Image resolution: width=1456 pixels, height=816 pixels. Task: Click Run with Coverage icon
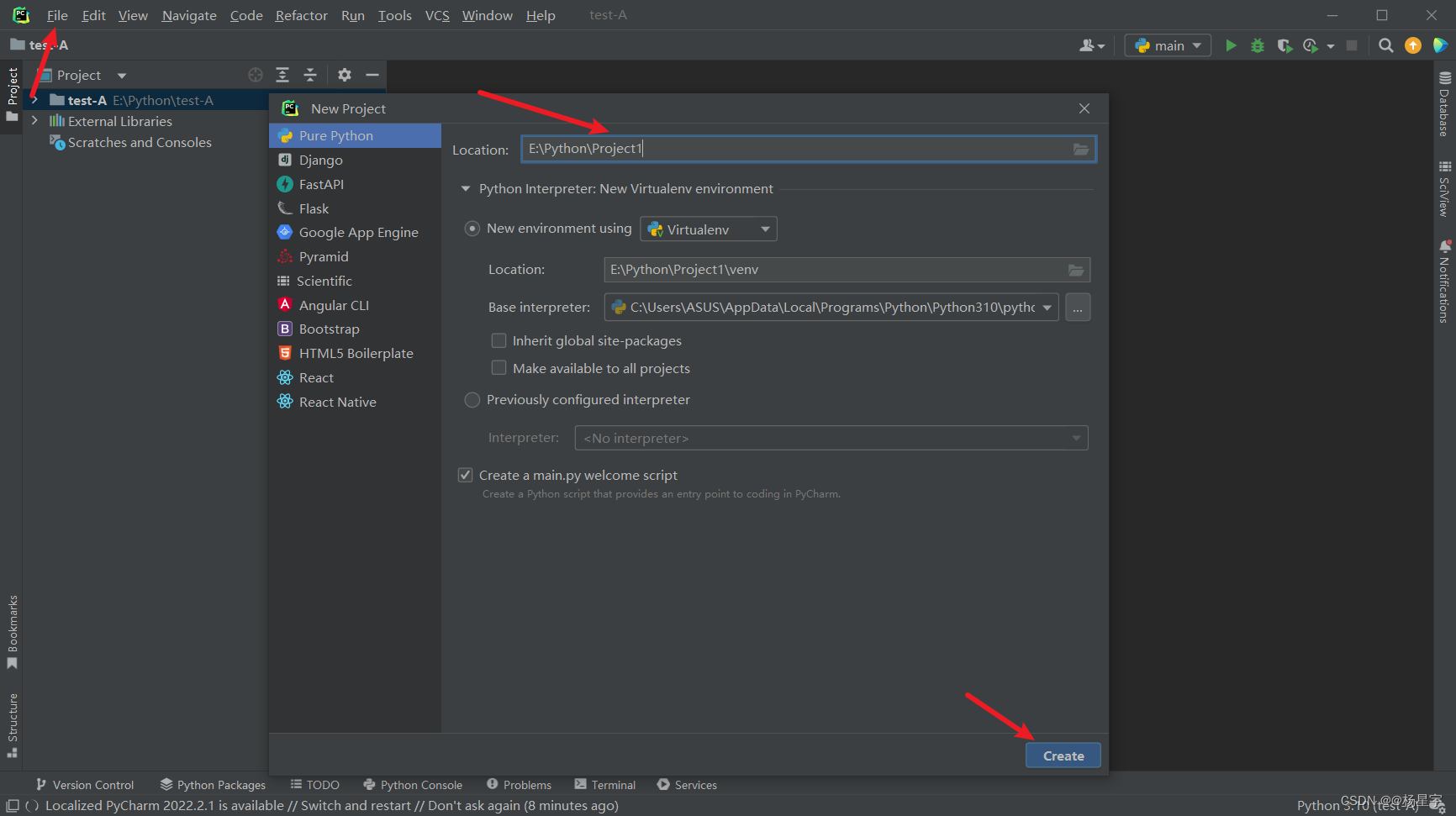pyautogui.click(x=1285, y=45)
